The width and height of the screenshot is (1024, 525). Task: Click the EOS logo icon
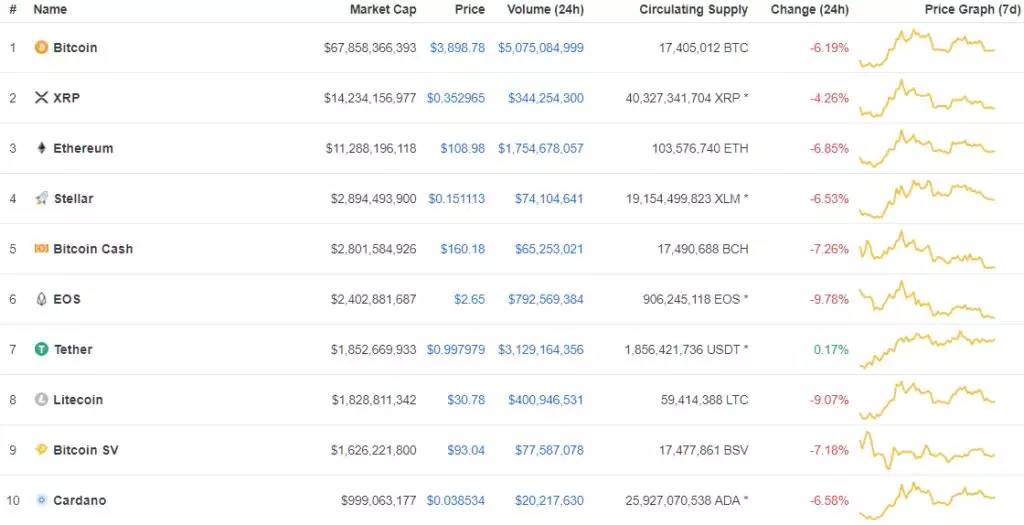click(41, 299)
